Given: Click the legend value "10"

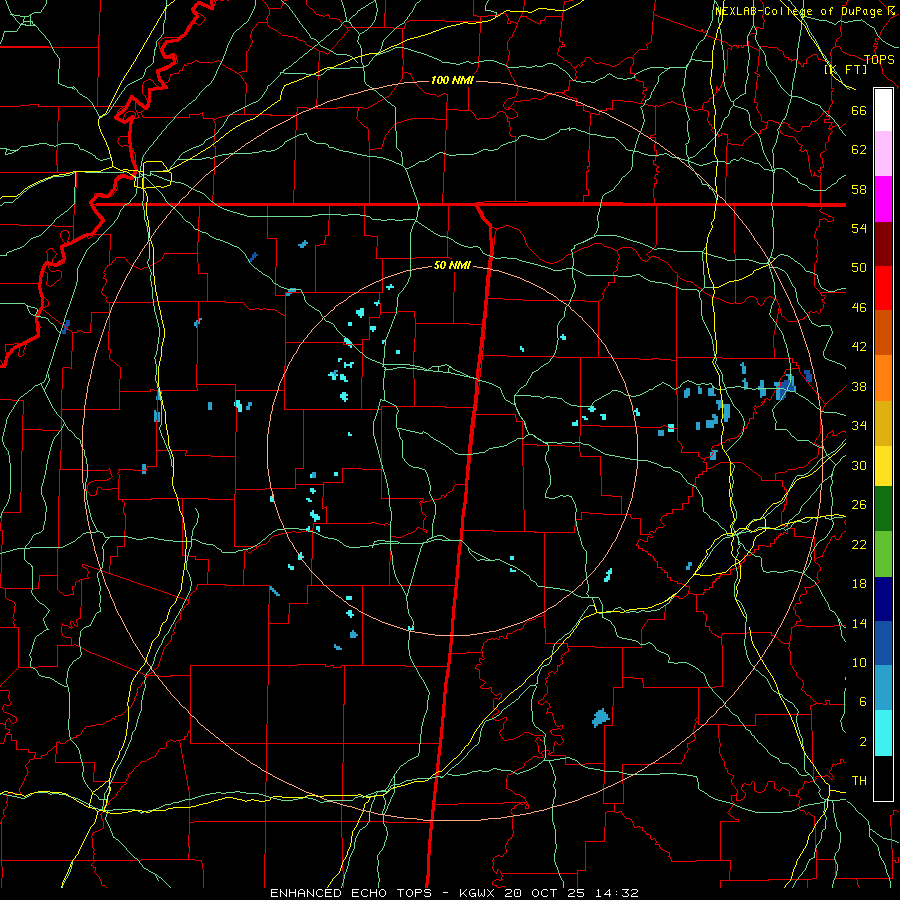Looking at the screenshot, I should coord(859,662).
